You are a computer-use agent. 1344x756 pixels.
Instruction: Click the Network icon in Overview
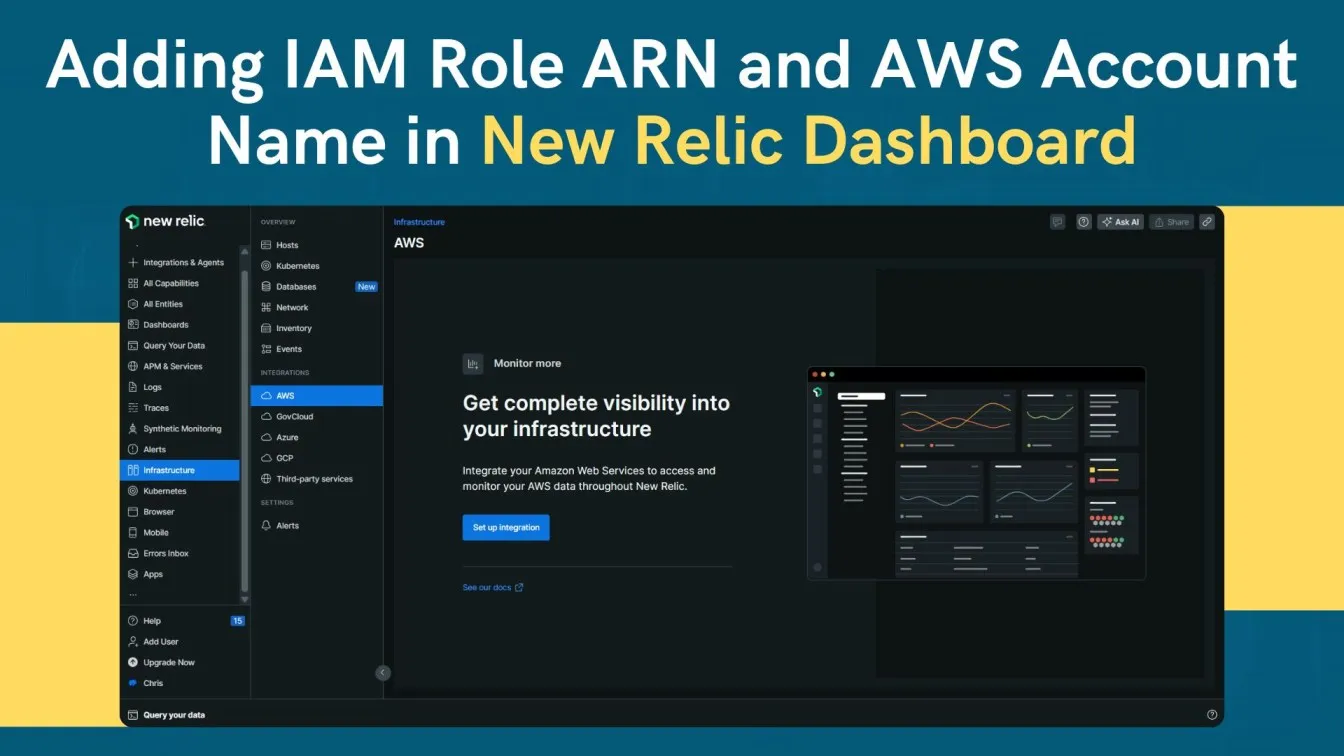pyautogui.click(x=266, y=308)
